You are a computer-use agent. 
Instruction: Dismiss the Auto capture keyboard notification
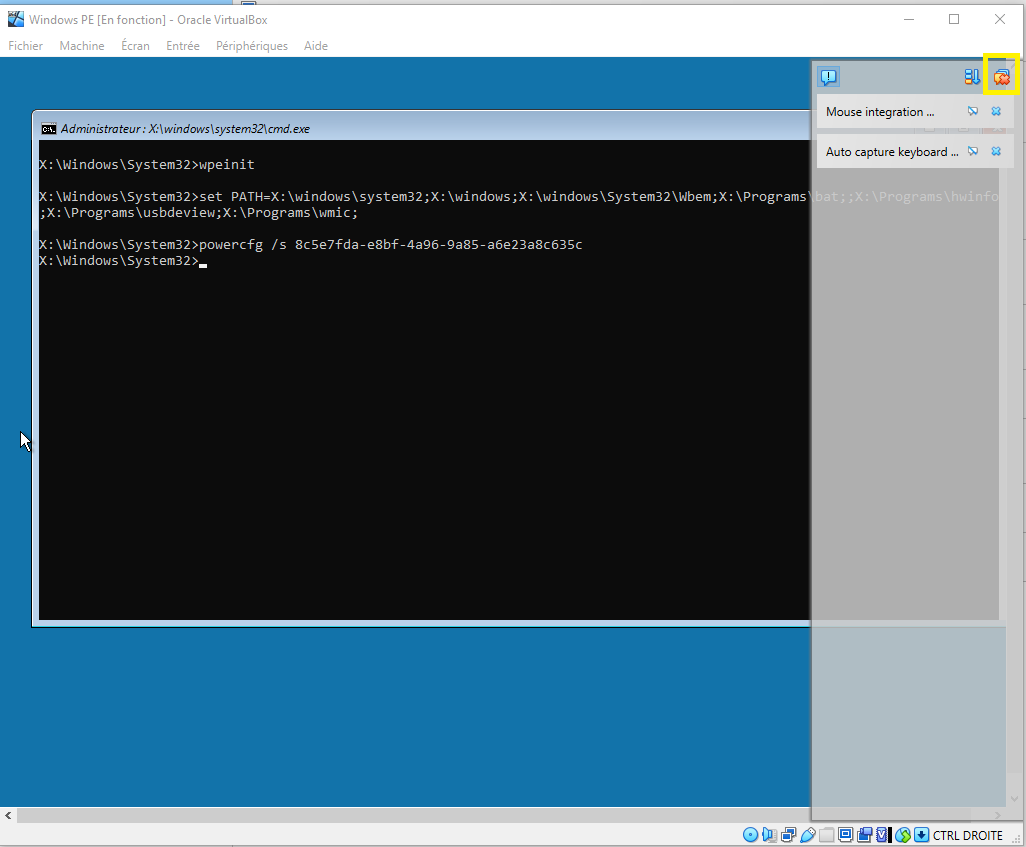(996, 152)
